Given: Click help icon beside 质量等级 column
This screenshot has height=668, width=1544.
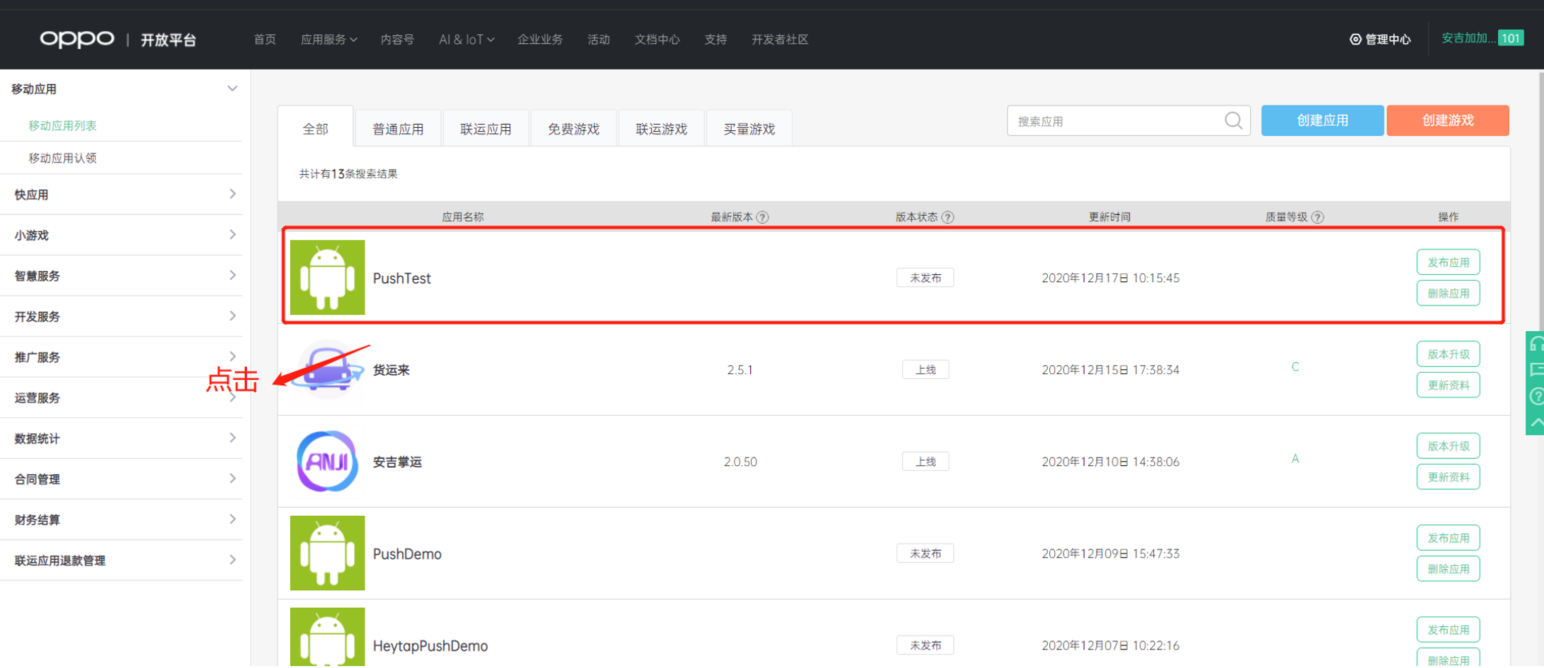Looking at the screenshot, I should [1318, 217].
